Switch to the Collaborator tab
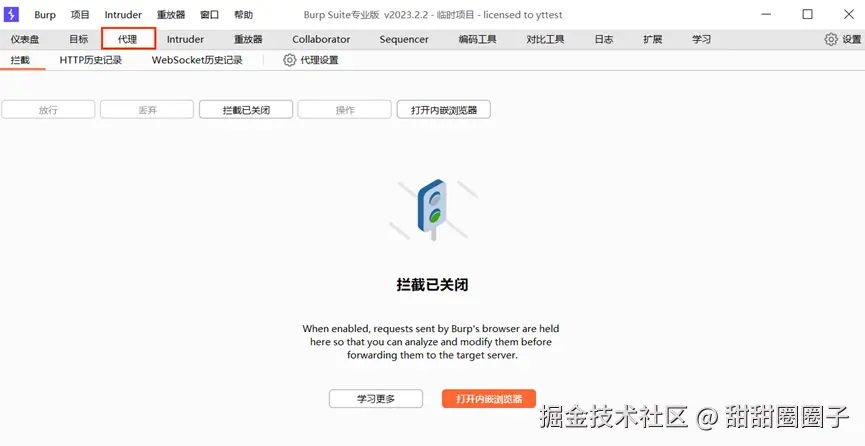 coord(321,39)
